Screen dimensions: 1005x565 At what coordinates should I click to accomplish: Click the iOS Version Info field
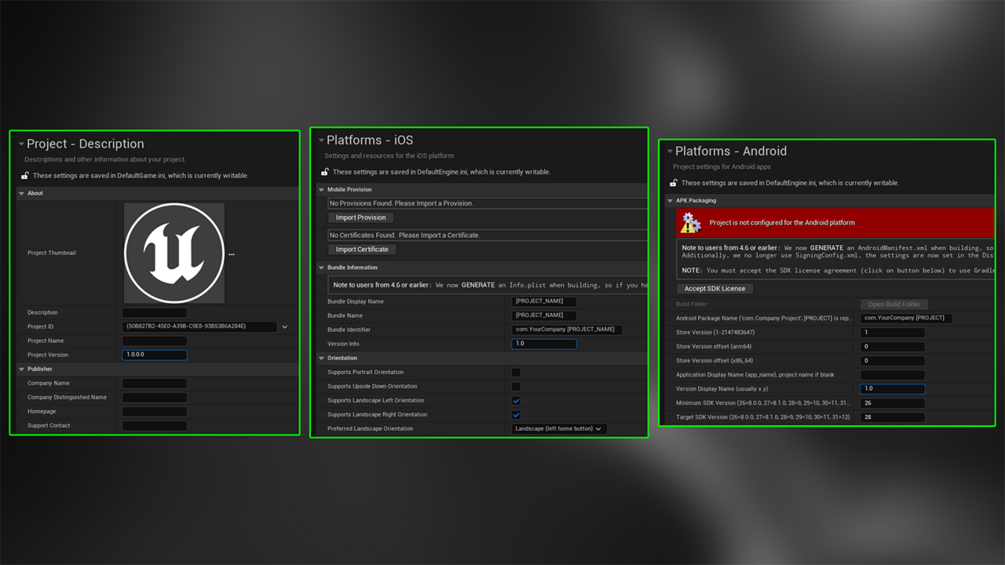coord(544,344)
